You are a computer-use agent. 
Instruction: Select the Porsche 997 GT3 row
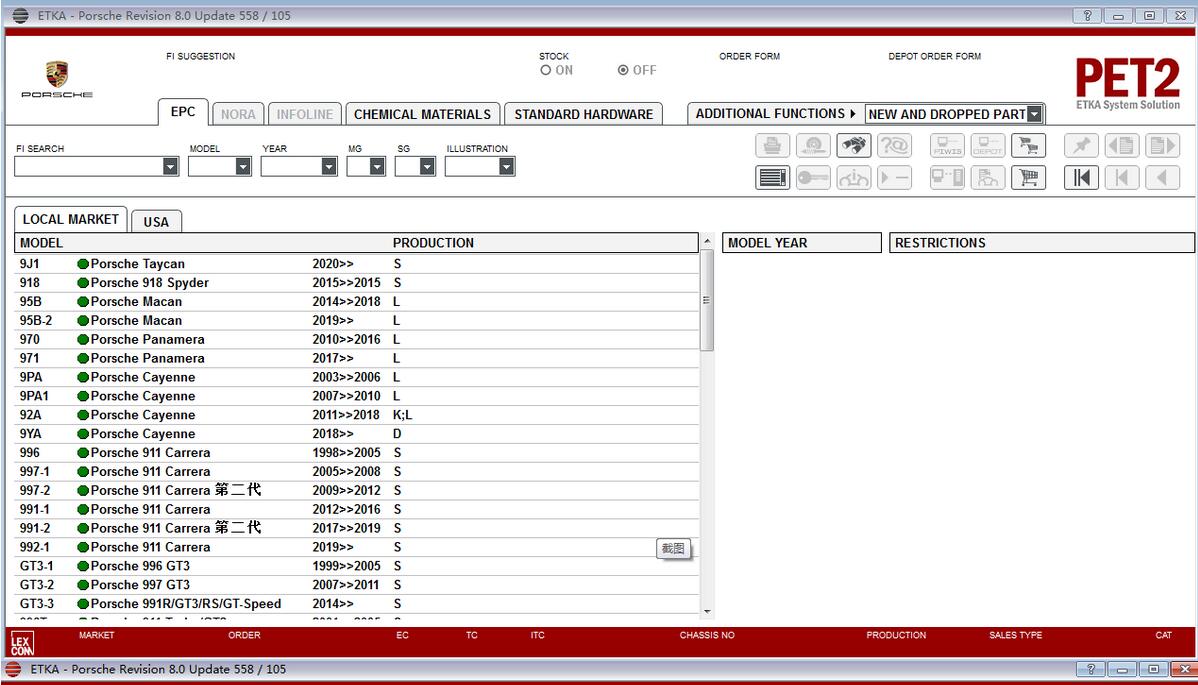pyautogui.click(x=356, y=585)
